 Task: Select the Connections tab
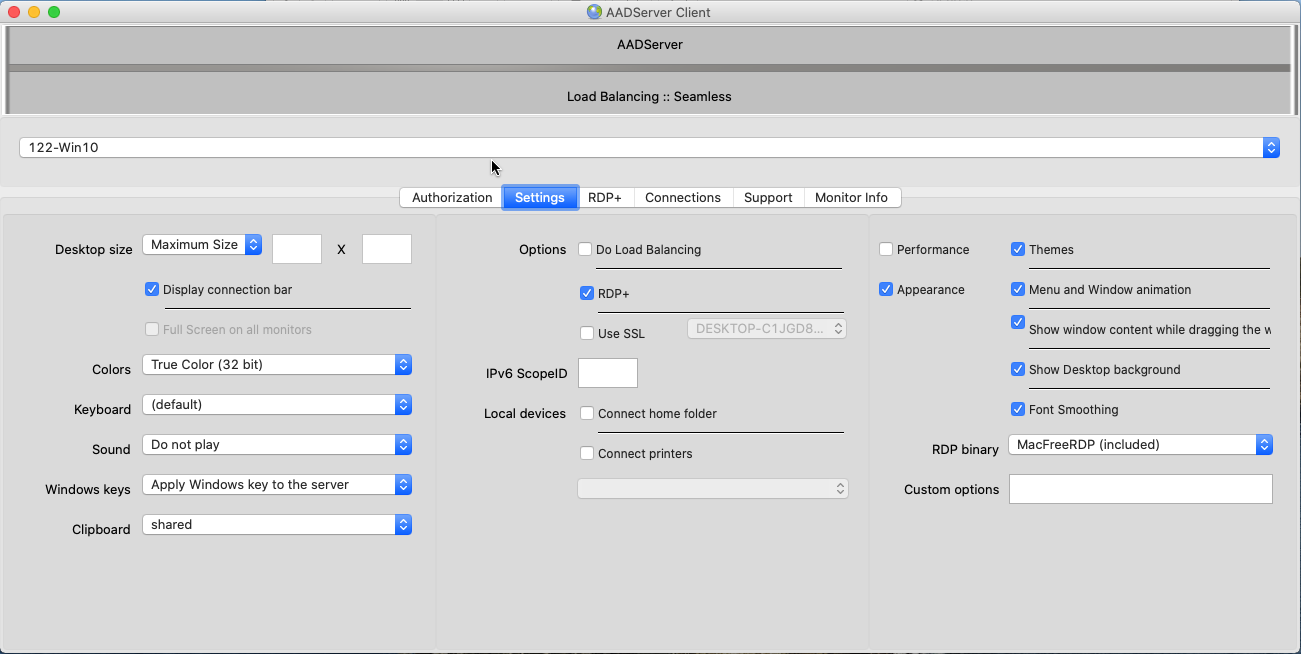(683, 198)
